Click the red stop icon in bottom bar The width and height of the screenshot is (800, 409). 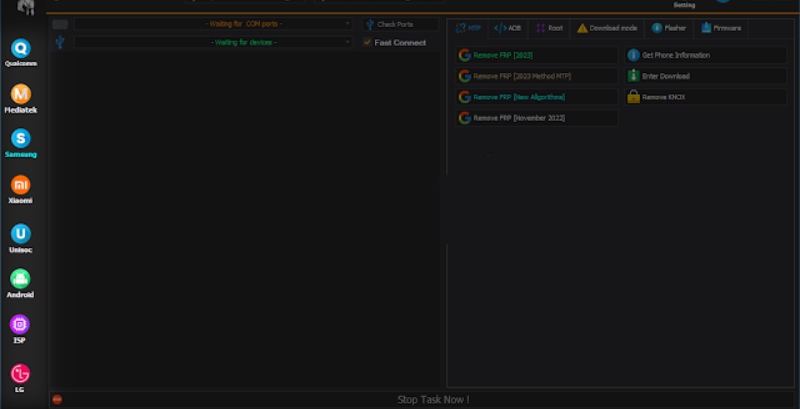pos(57,399)
